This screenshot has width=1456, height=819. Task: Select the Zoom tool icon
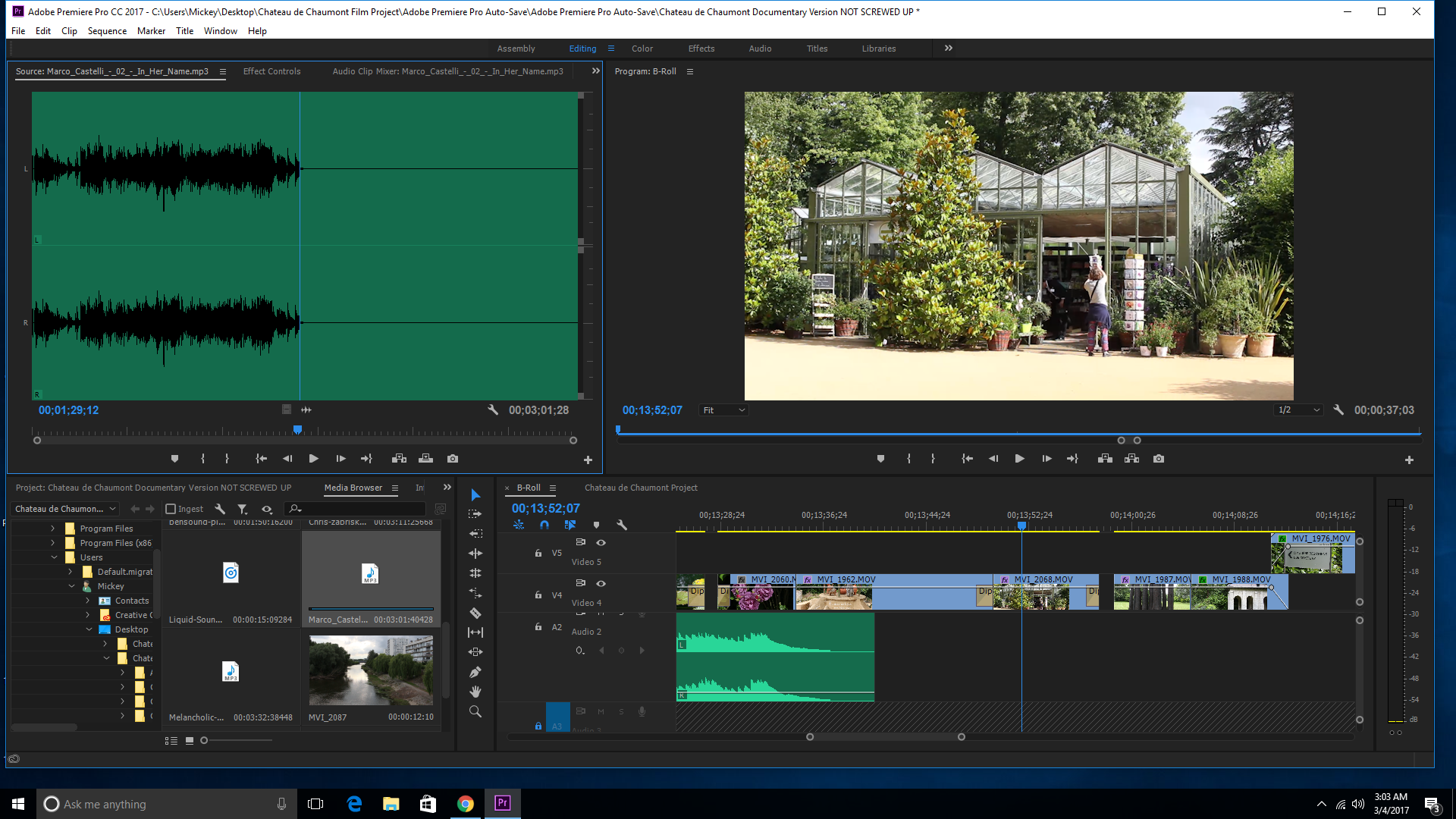click(x=476, y=712)
